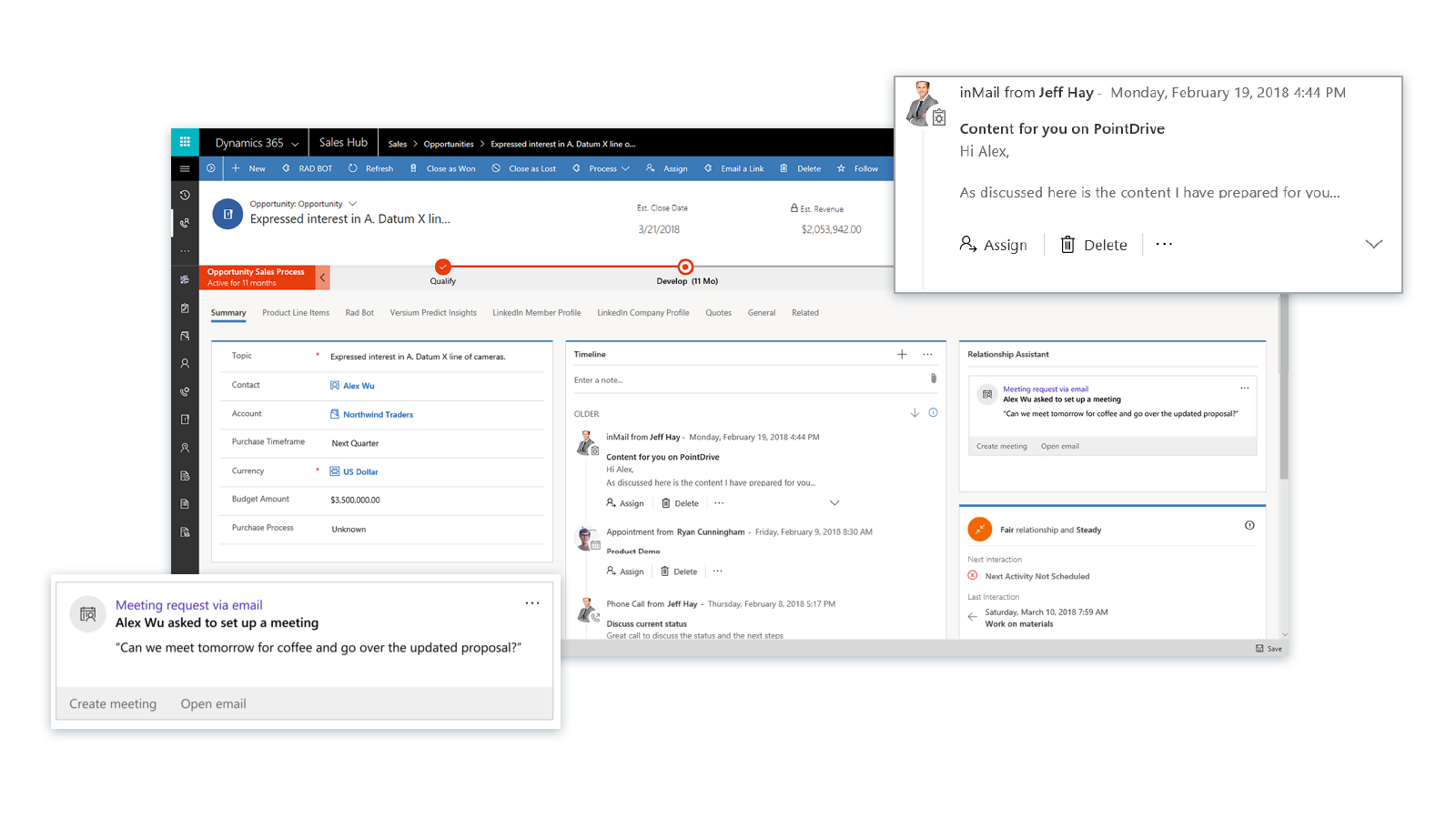
Task: Delete the Jeff Hay inMail in timeline
Action: click(680, 503)
